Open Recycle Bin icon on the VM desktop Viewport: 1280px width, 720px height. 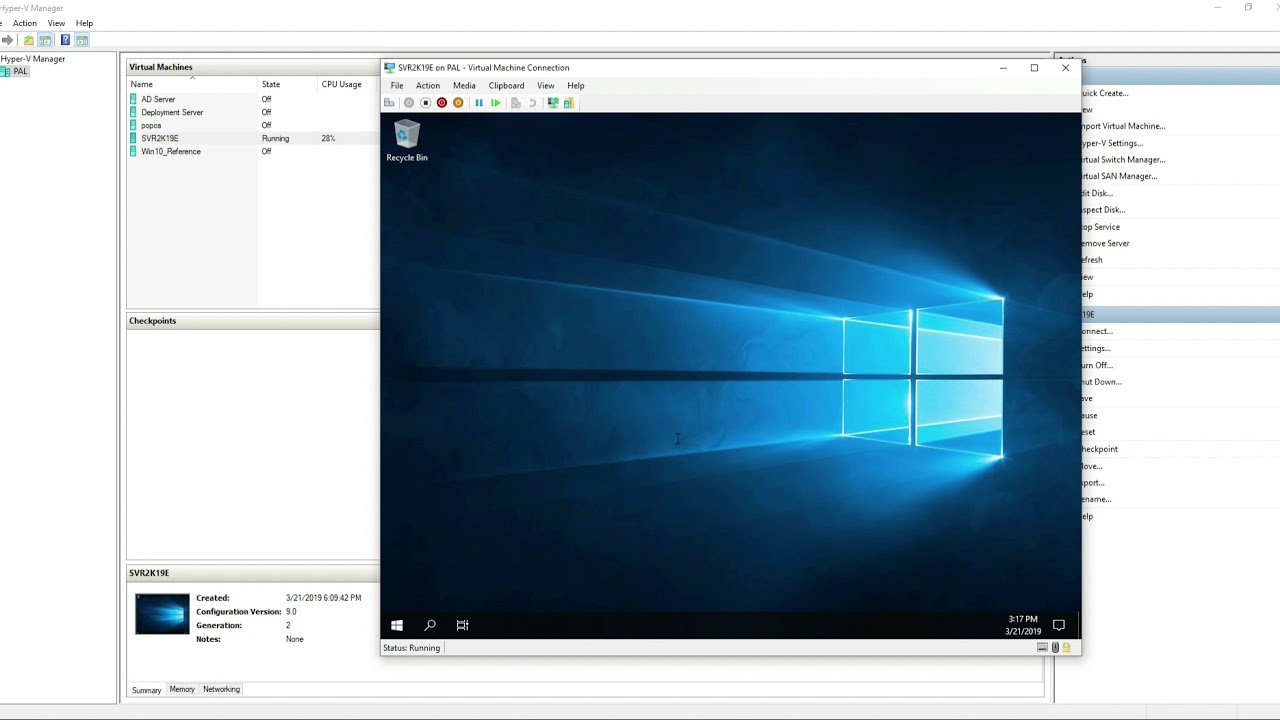pos(407,141)
